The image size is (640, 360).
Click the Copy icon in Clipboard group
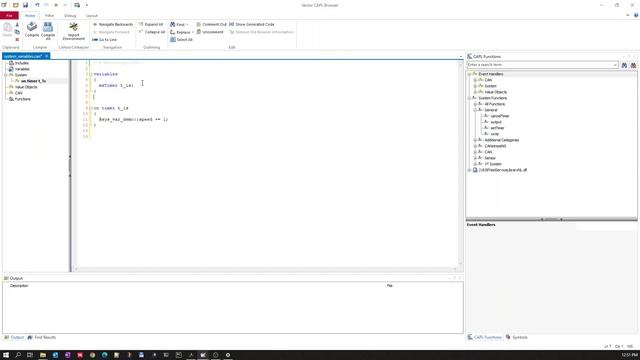click(17, 32)
